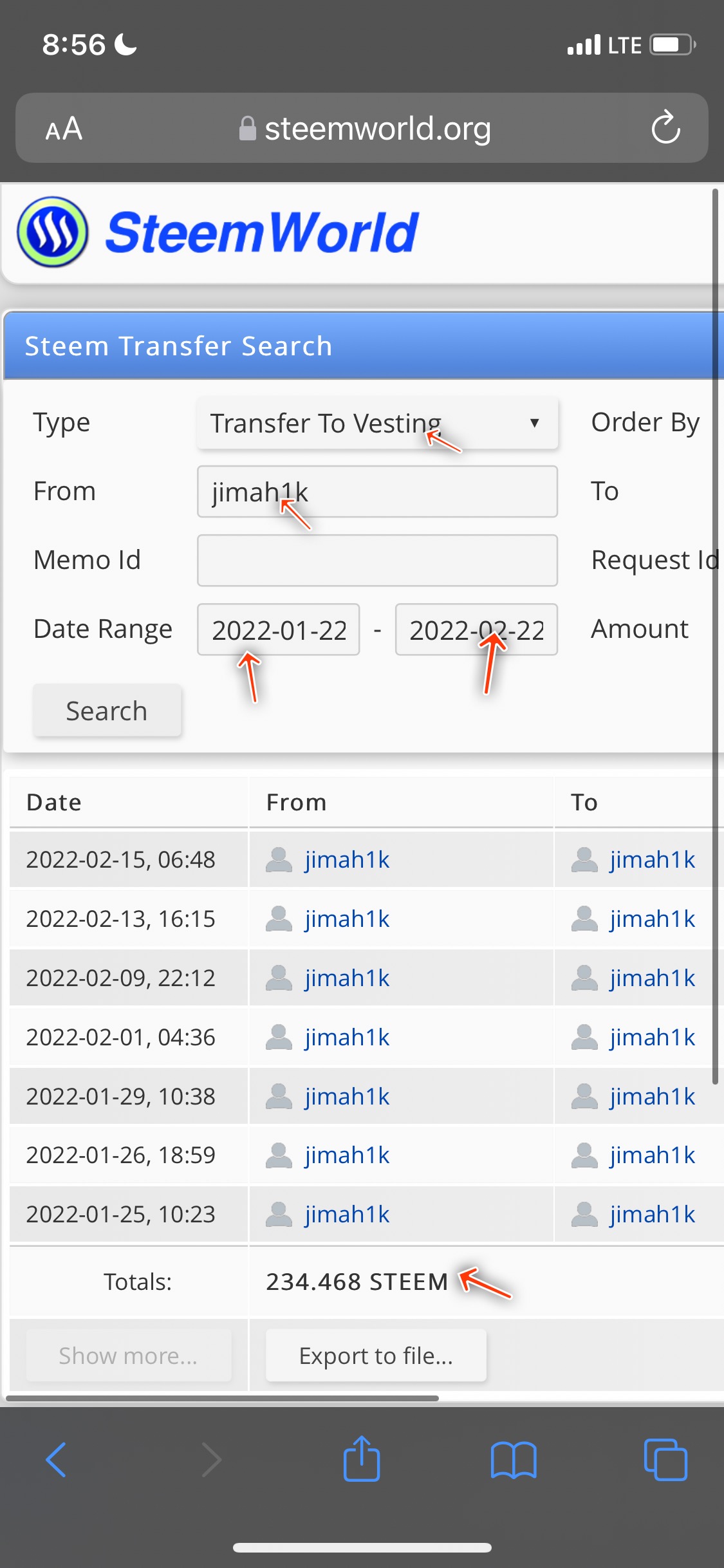Click the SteemWorld round logo
The width and height of the screenshot is (724, 1568).
point(53,232)
